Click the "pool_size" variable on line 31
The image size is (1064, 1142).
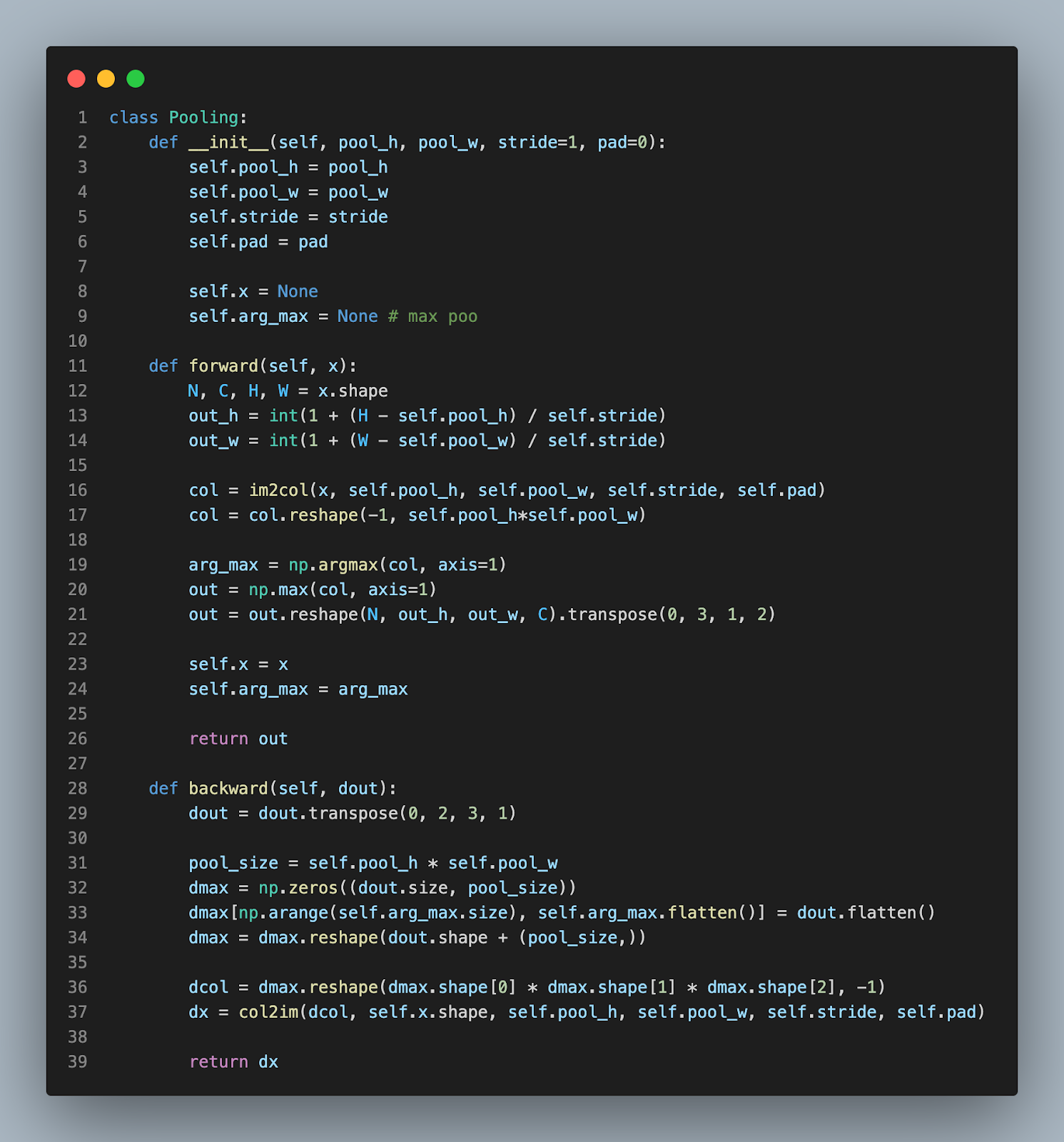point(233,863)
